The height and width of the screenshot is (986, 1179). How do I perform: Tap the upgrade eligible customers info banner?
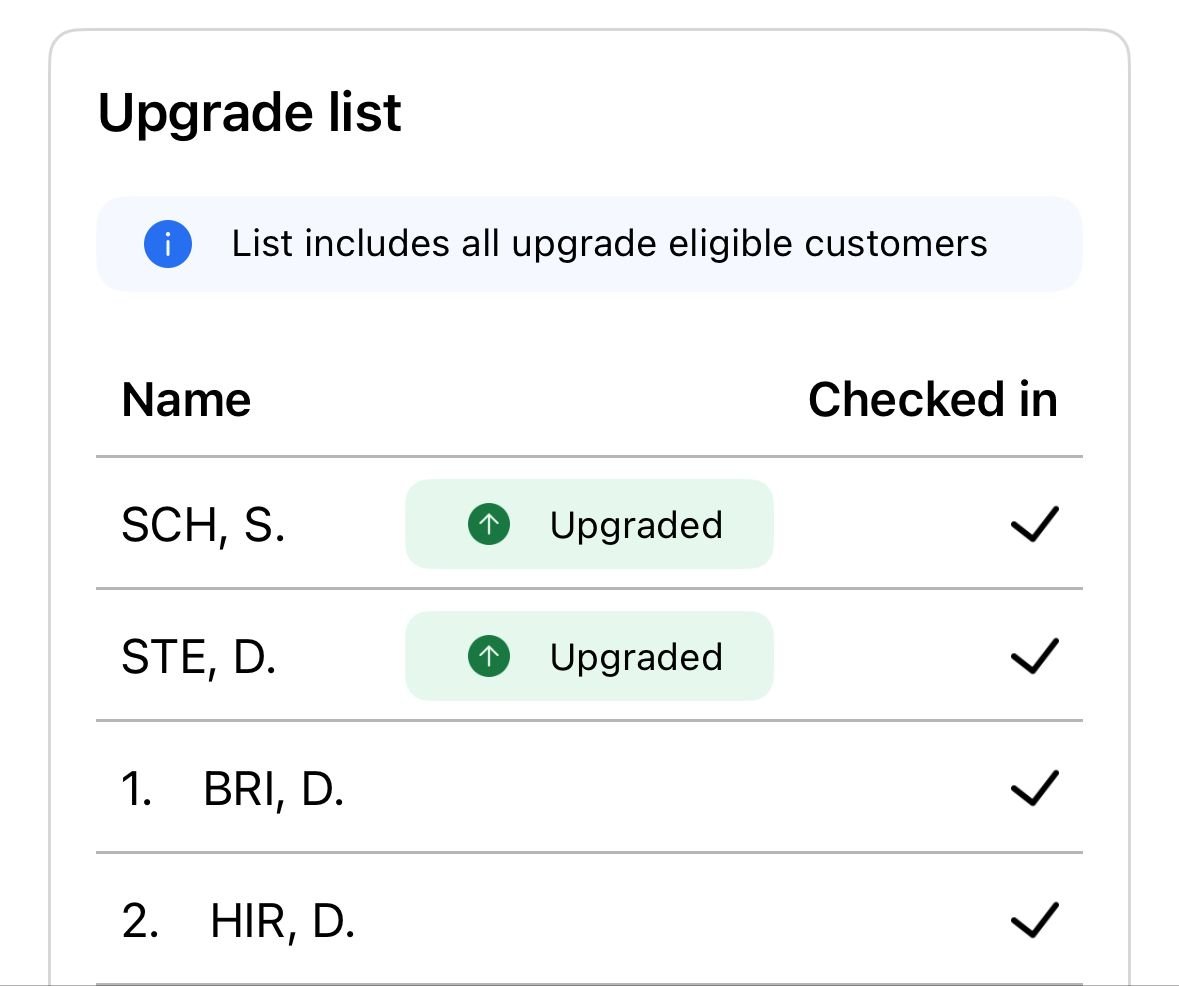(609, 245)
